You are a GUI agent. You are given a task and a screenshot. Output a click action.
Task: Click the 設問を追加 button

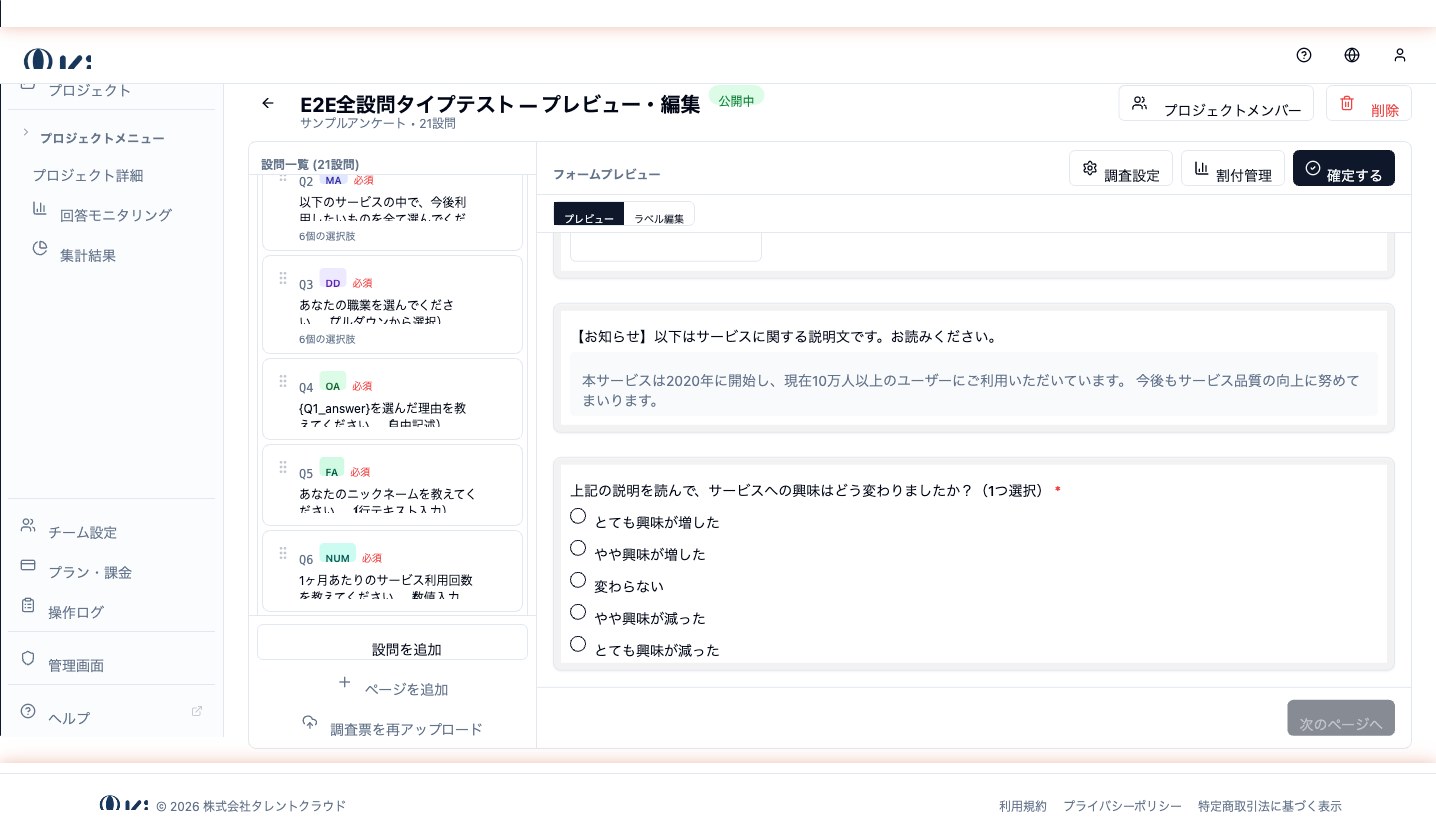coord(392,643)
